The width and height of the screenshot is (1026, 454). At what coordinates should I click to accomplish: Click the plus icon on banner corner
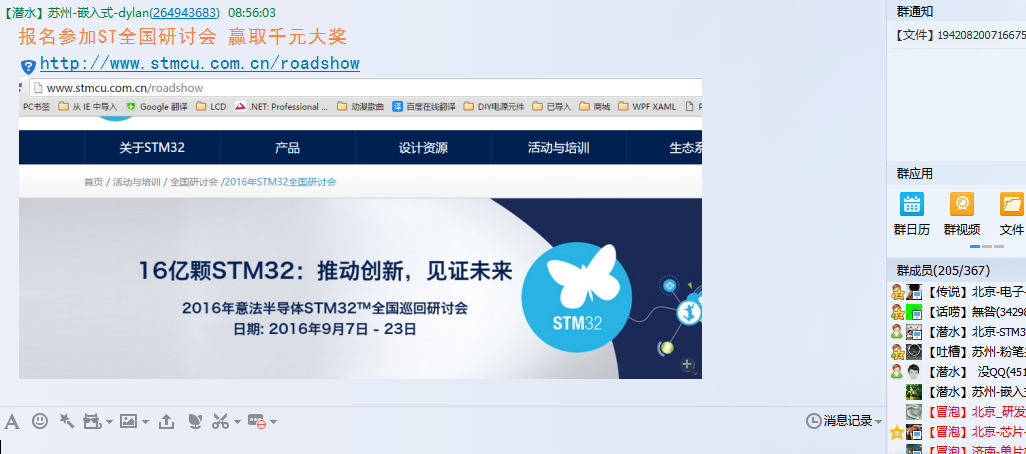(x=687, y=364)
